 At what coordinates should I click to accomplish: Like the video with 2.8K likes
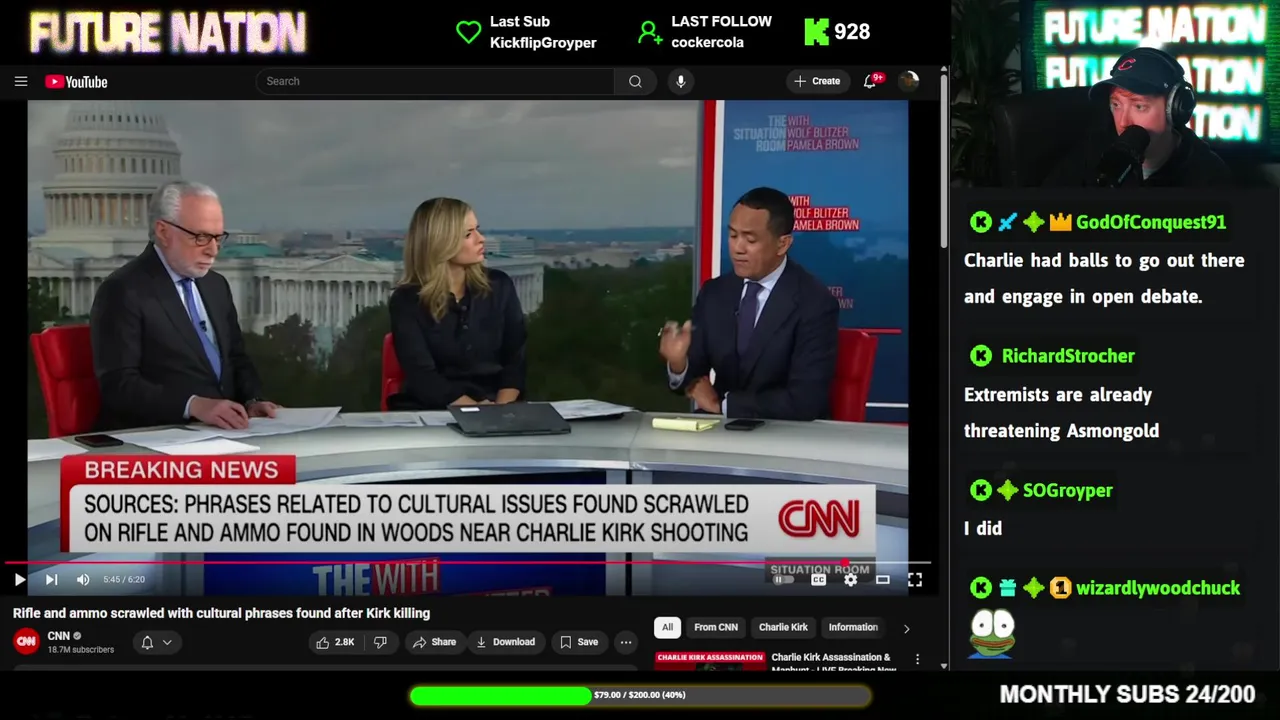tap(336, 642)
